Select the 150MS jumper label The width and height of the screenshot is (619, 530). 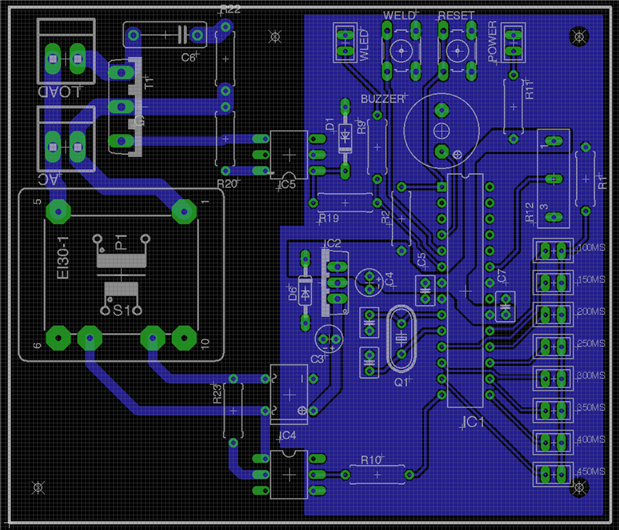click(591, 280)
